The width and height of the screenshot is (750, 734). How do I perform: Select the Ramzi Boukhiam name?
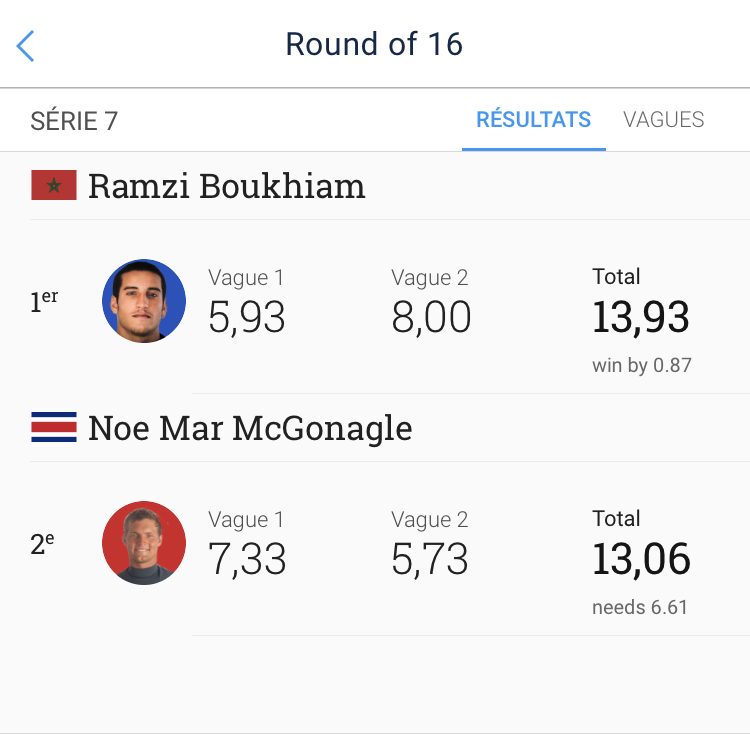click(x=226, y=186)
